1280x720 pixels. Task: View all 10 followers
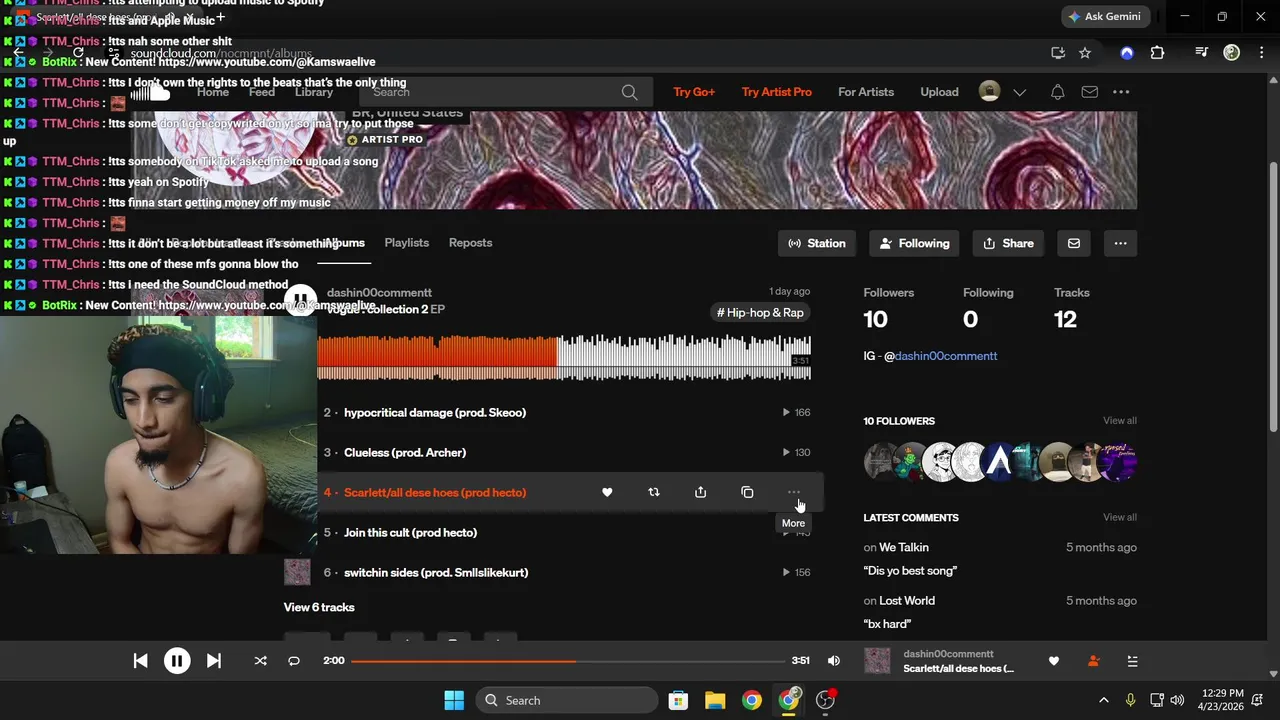point(1119,421)
